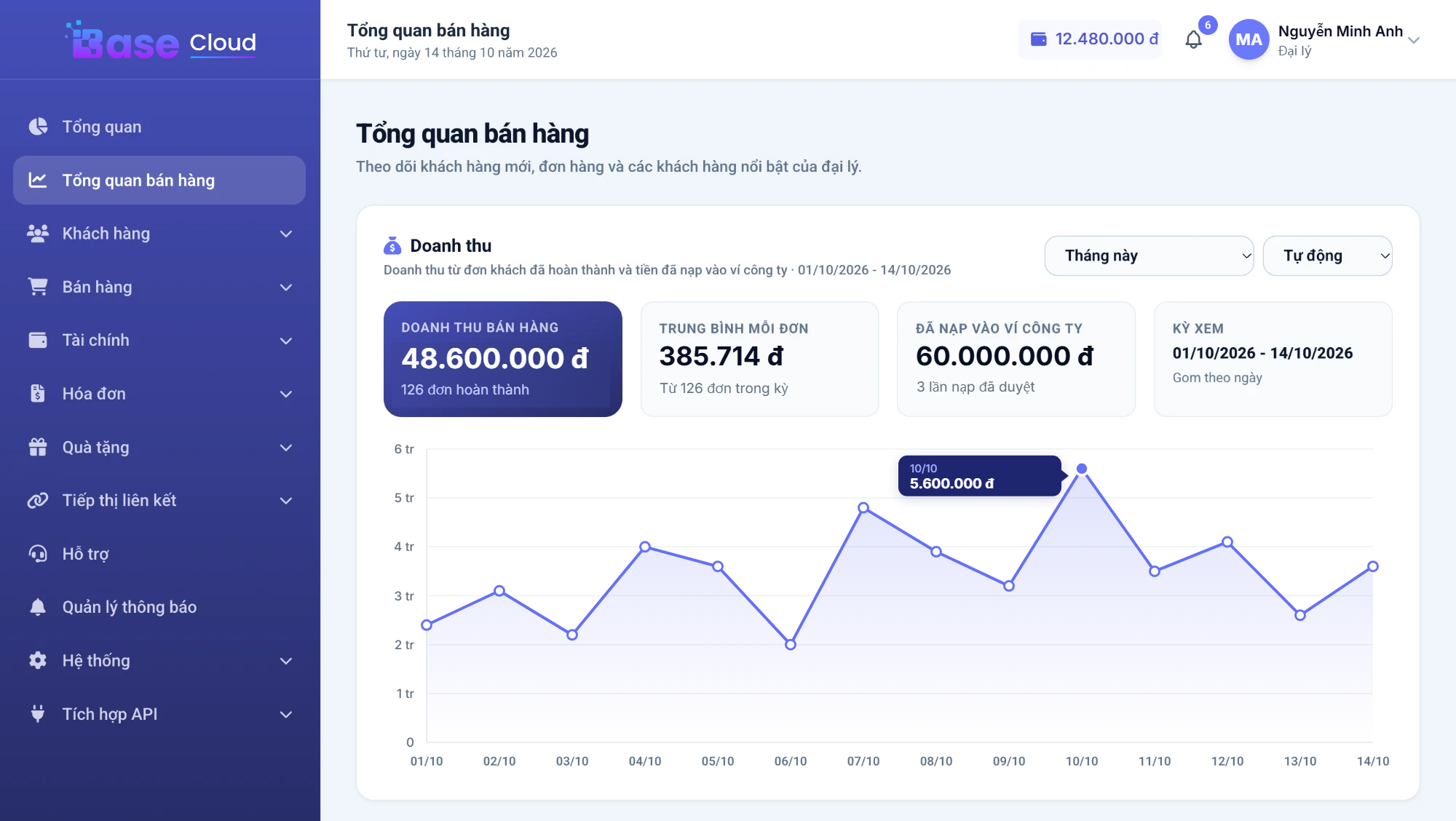Click the Tổng quan pie chart icon

pyautogui.click(x=38, y=127)
